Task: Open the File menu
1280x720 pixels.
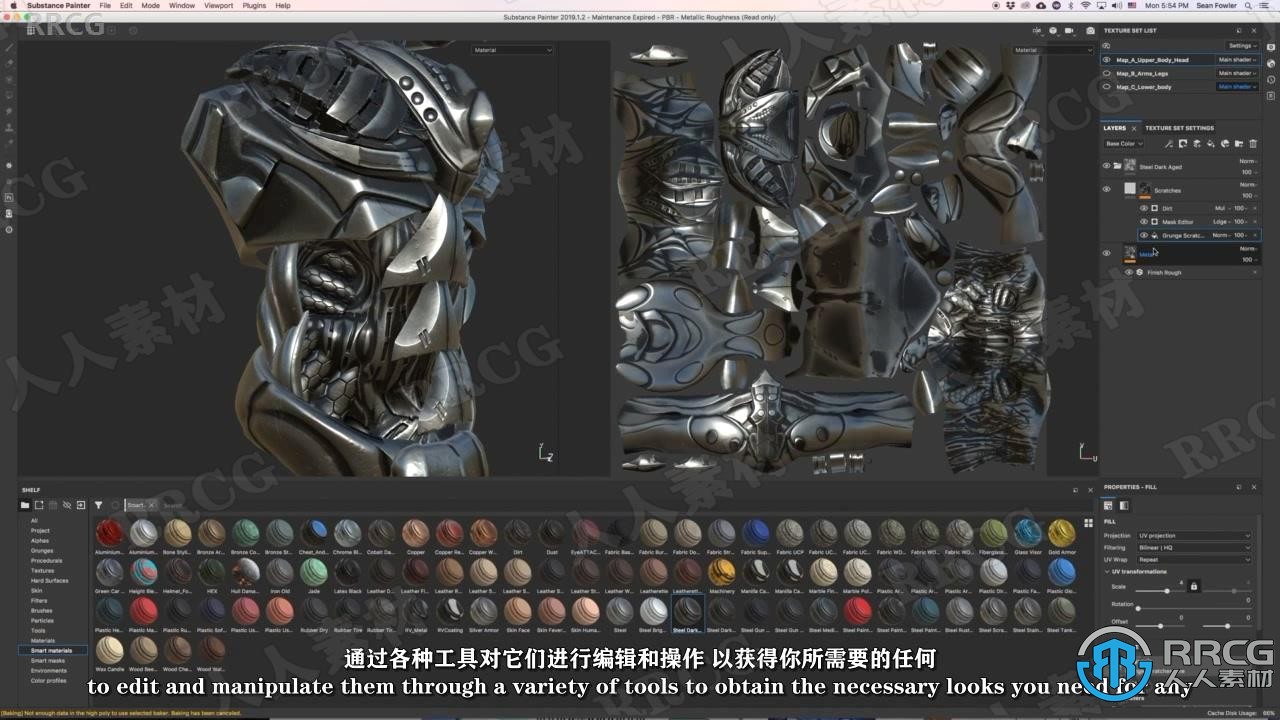Action: click(105, 5)
